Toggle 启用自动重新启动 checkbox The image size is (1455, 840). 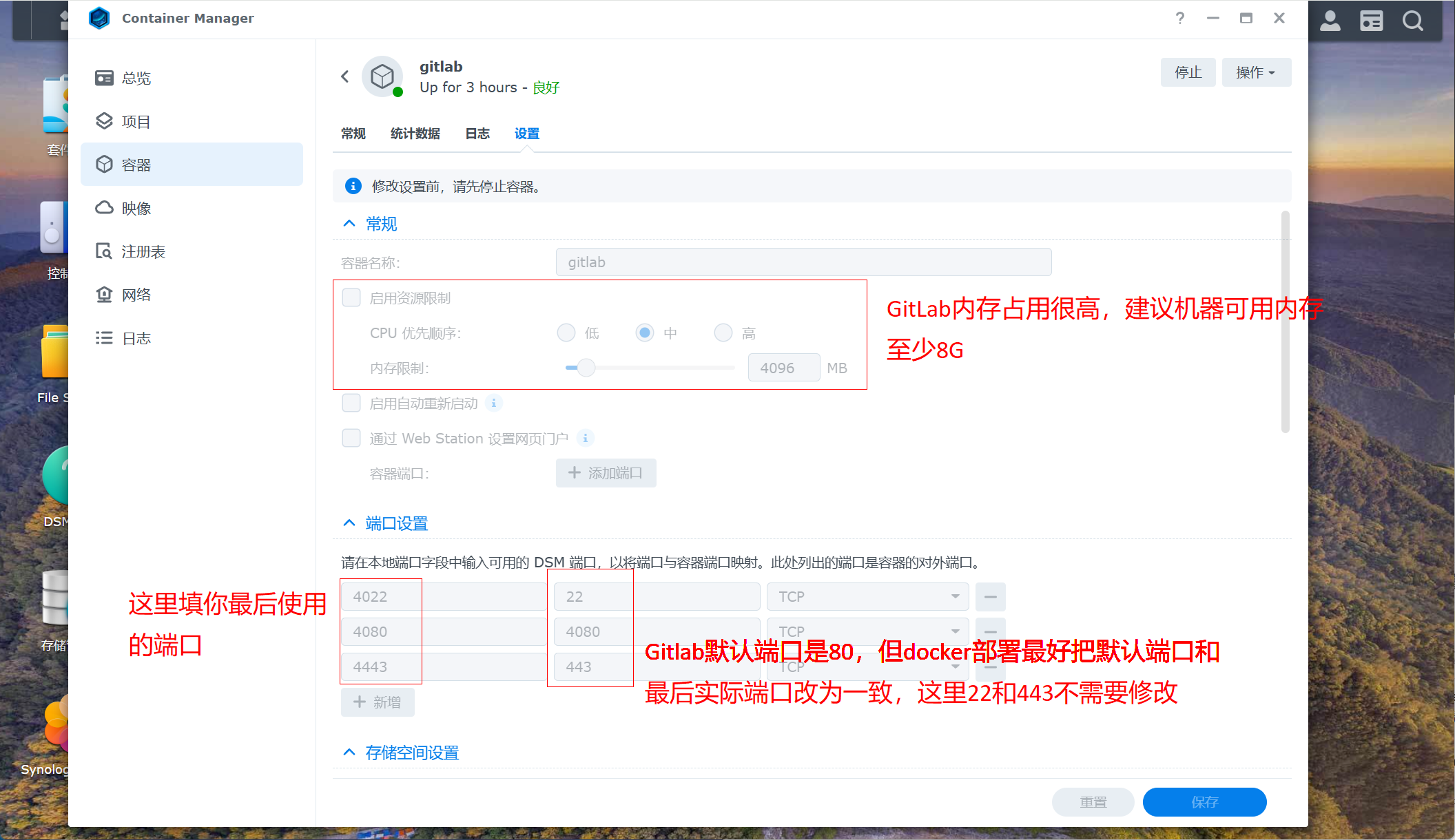[x=351, y=403]
